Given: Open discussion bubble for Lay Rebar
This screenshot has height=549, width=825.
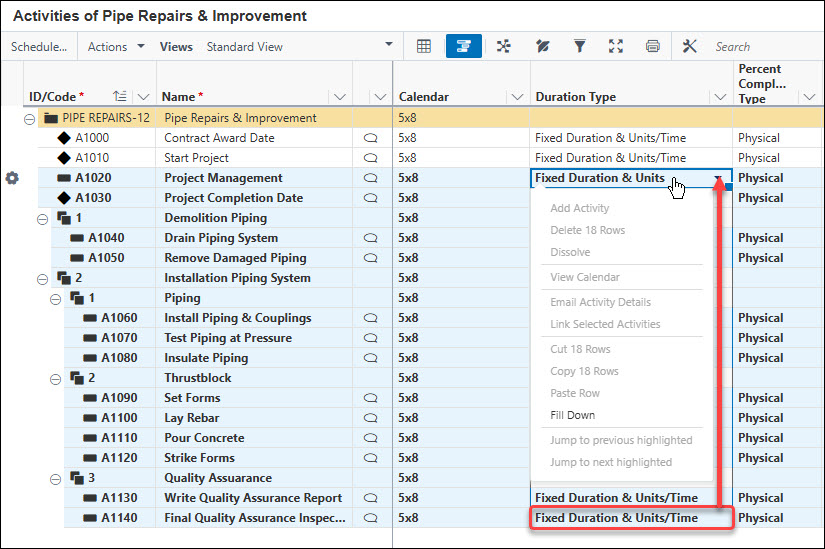Looking at the screenshot, I should coord(370,418).
